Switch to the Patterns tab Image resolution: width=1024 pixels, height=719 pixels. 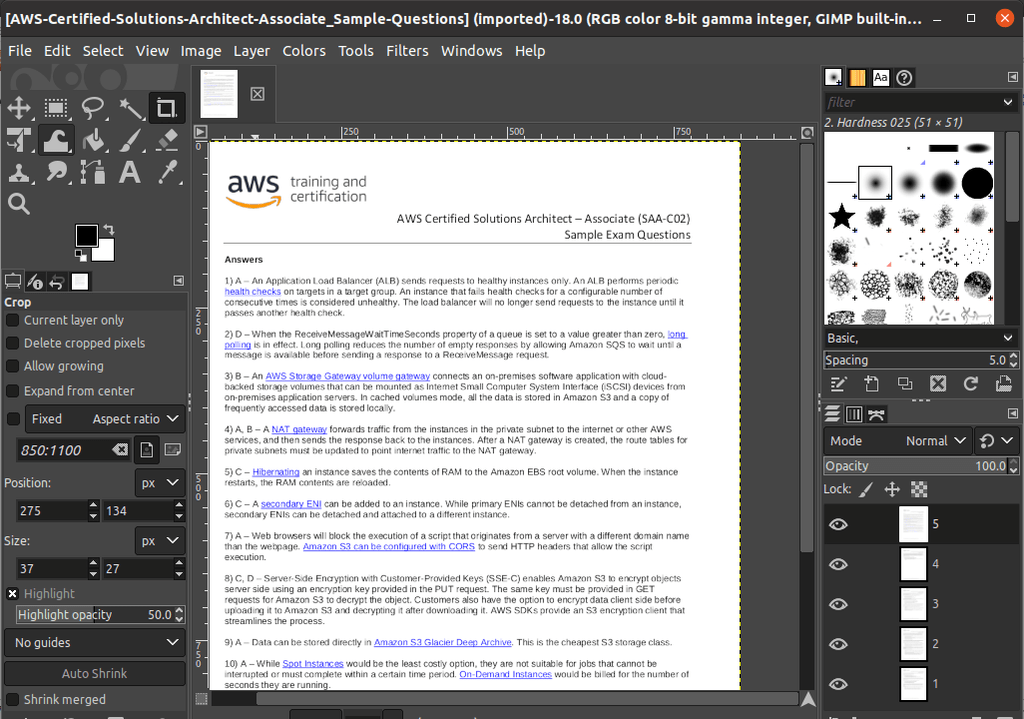[x=857, y=78]
